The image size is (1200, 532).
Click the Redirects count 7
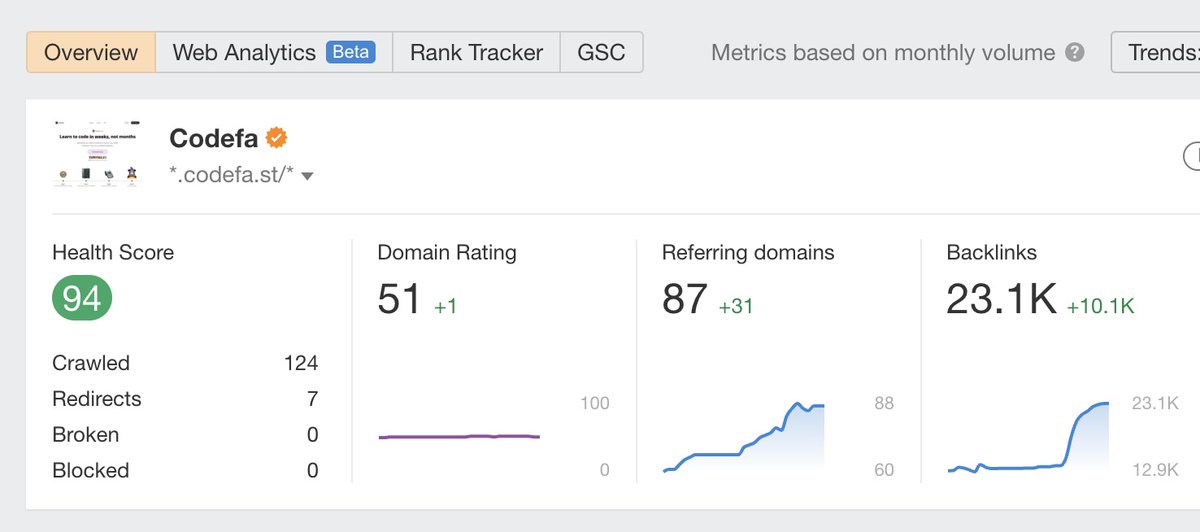312,399
